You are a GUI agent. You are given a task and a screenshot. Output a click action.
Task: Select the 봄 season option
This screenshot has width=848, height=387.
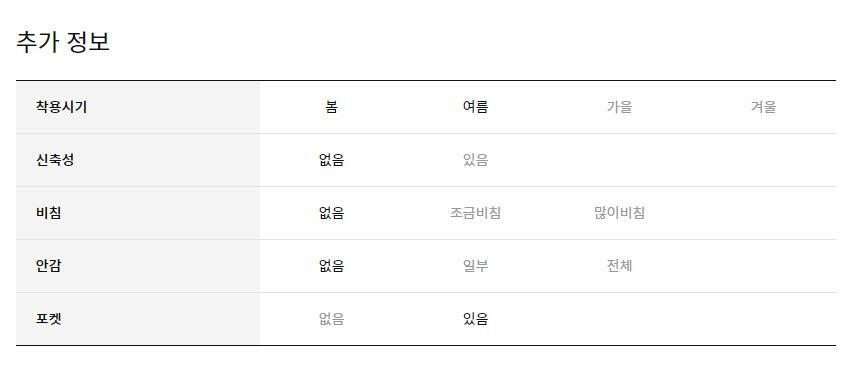[x=332, y=107]
